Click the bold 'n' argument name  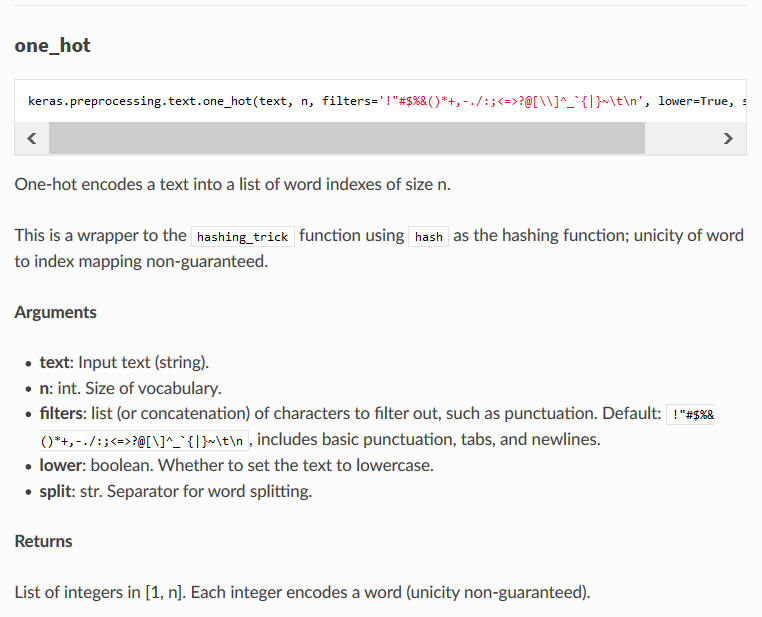(x=44, y=389)
